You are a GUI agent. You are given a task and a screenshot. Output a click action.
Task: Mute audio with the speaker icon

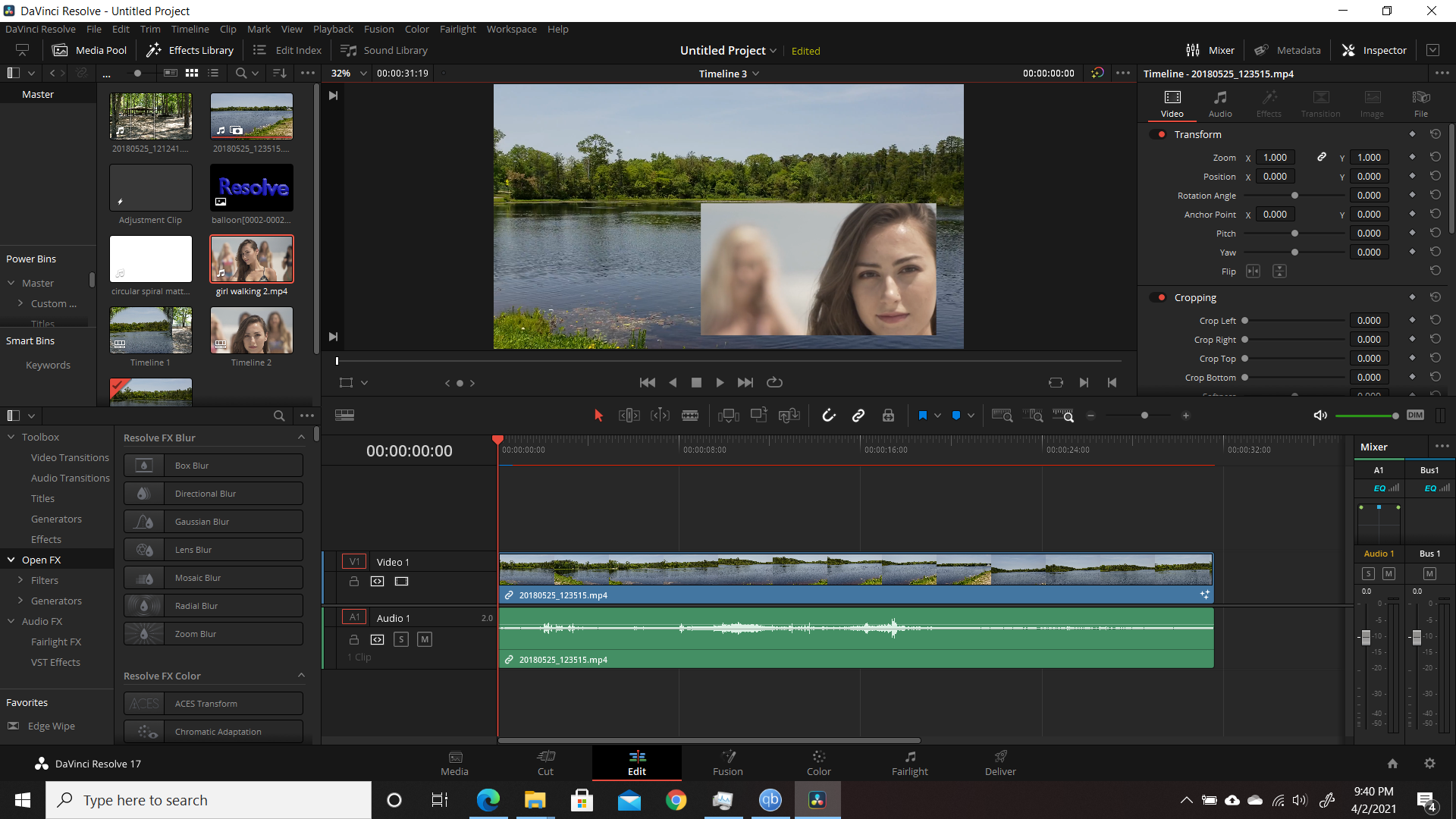[x=1320, y=416]
